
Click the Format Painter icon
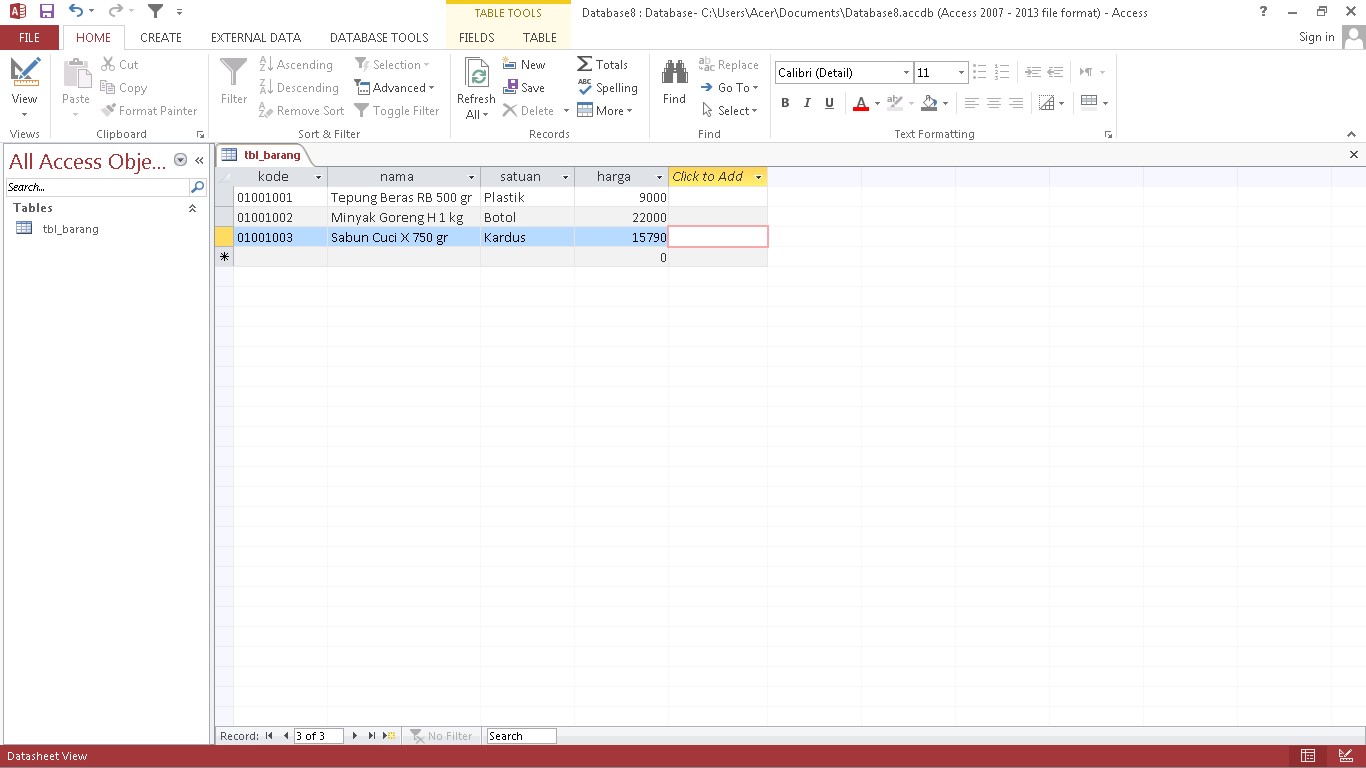pos(110,110)
